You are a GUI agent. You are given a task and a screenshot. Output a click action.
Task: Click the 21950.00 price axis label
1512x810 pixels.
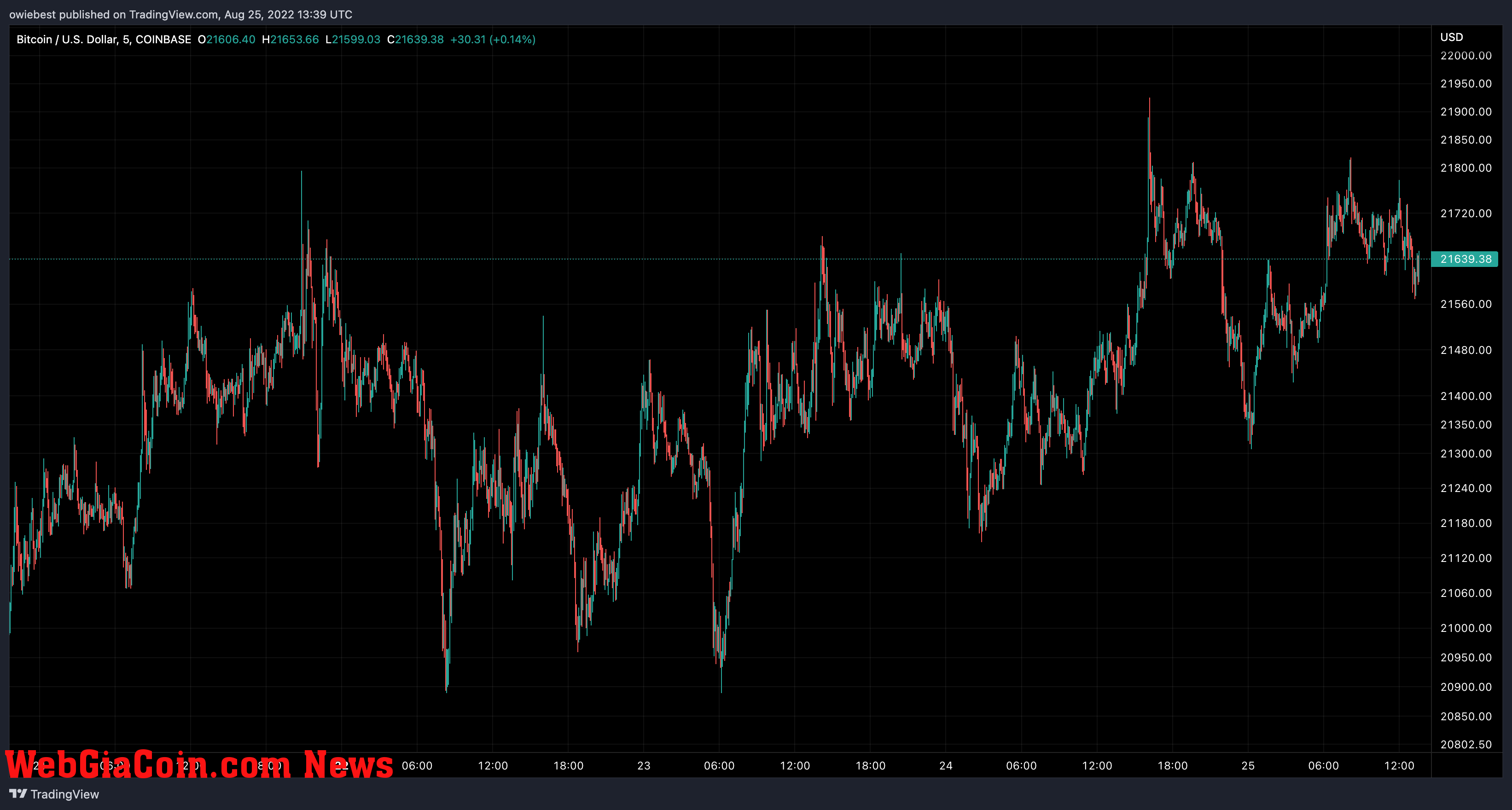[1465, 83]
